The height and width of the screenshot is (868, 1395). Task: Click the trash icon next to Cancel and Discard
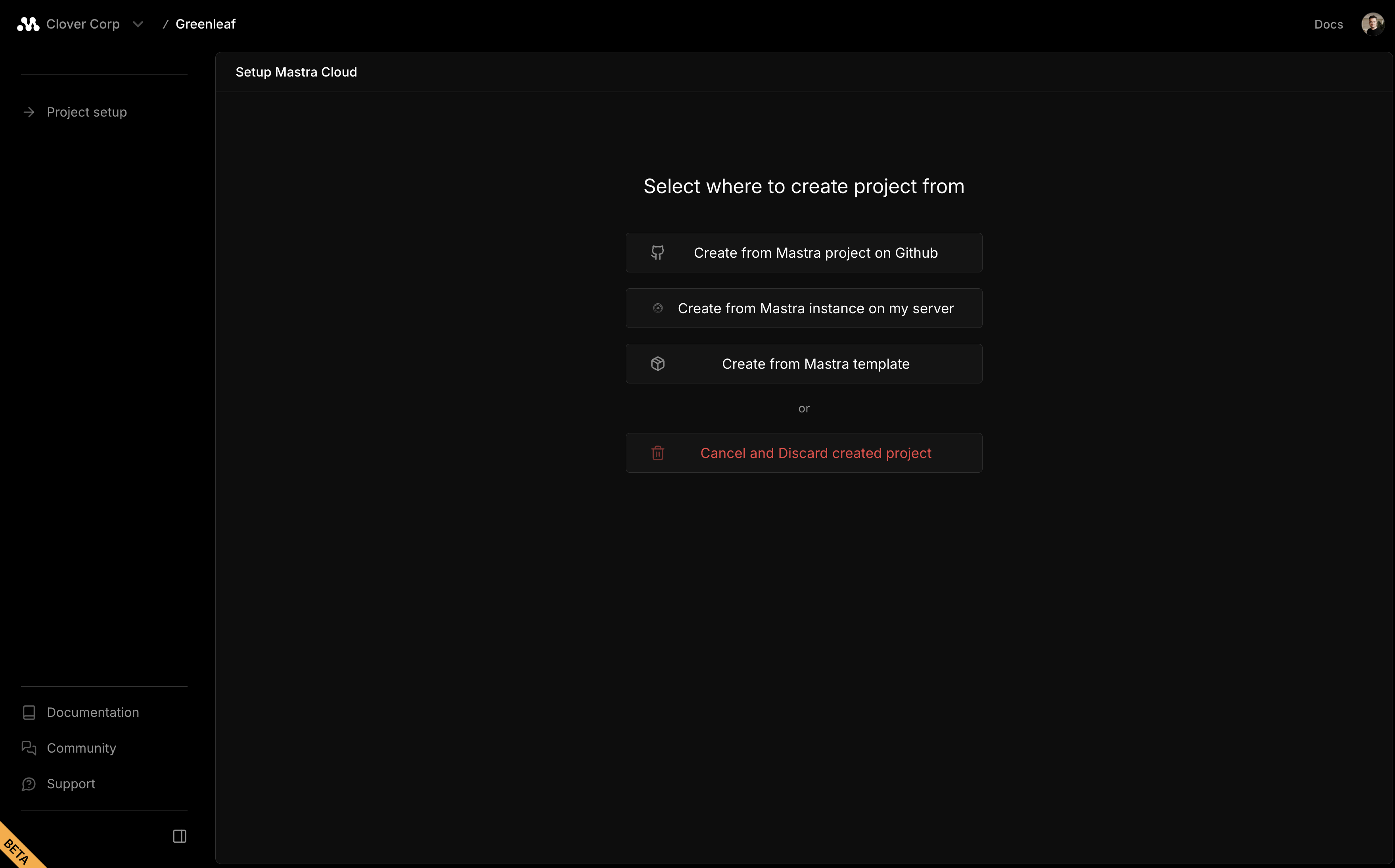tap(658, 453)
